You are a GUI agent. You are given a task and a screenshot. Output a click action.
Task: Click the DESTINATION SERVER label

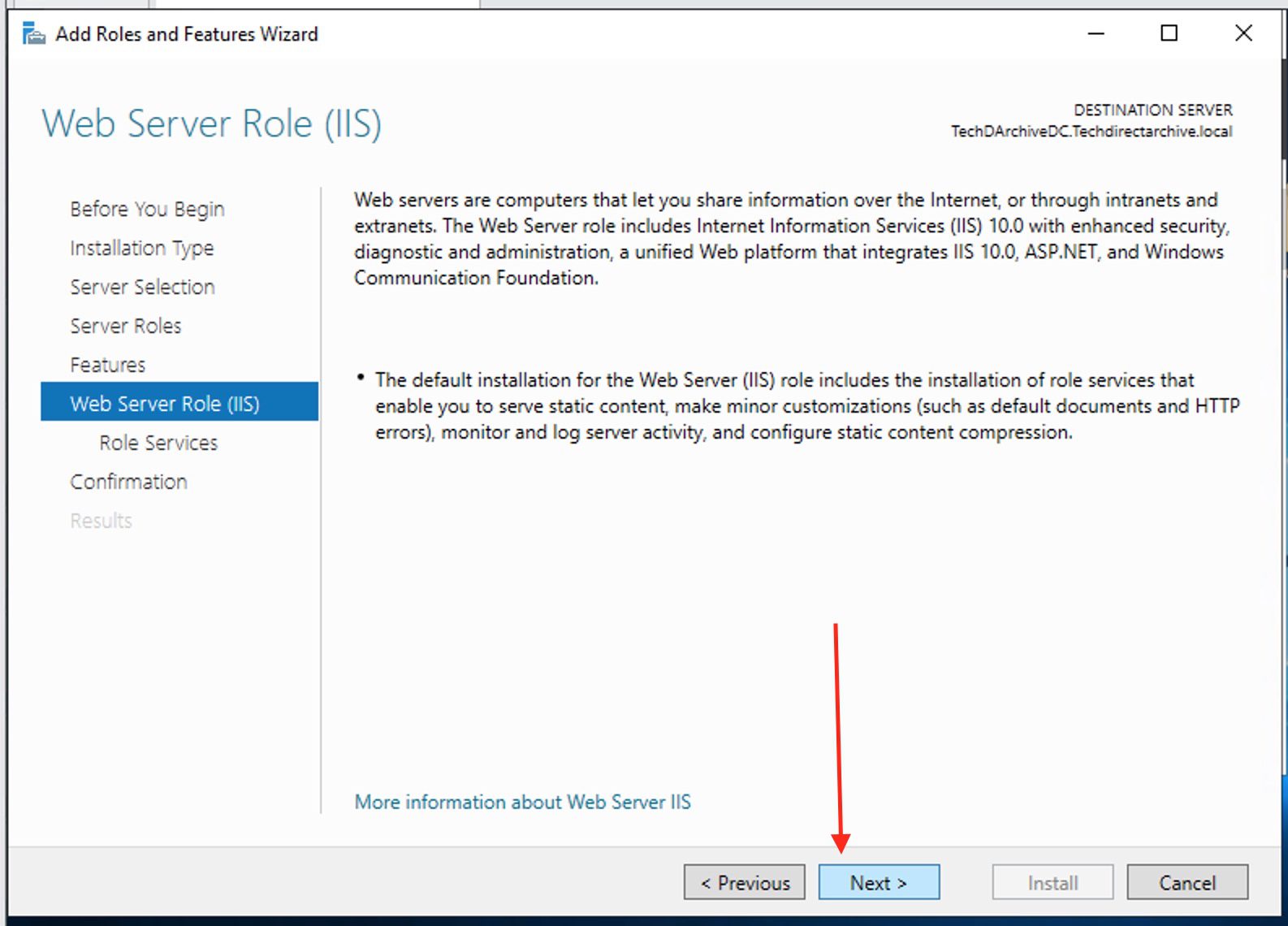(x=1153, y=110)
